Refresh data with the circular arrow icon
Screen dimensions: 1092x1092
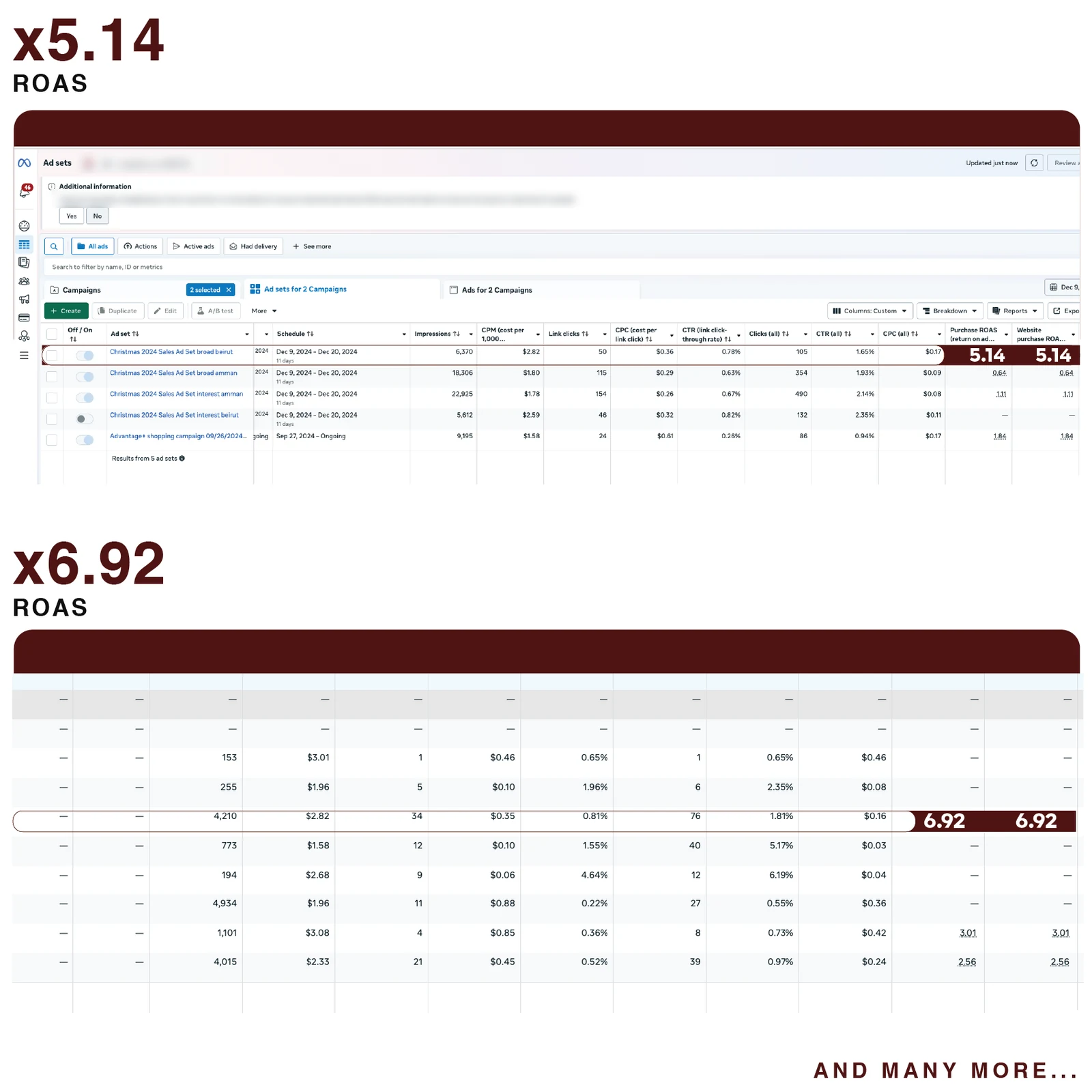[1034, 162]
